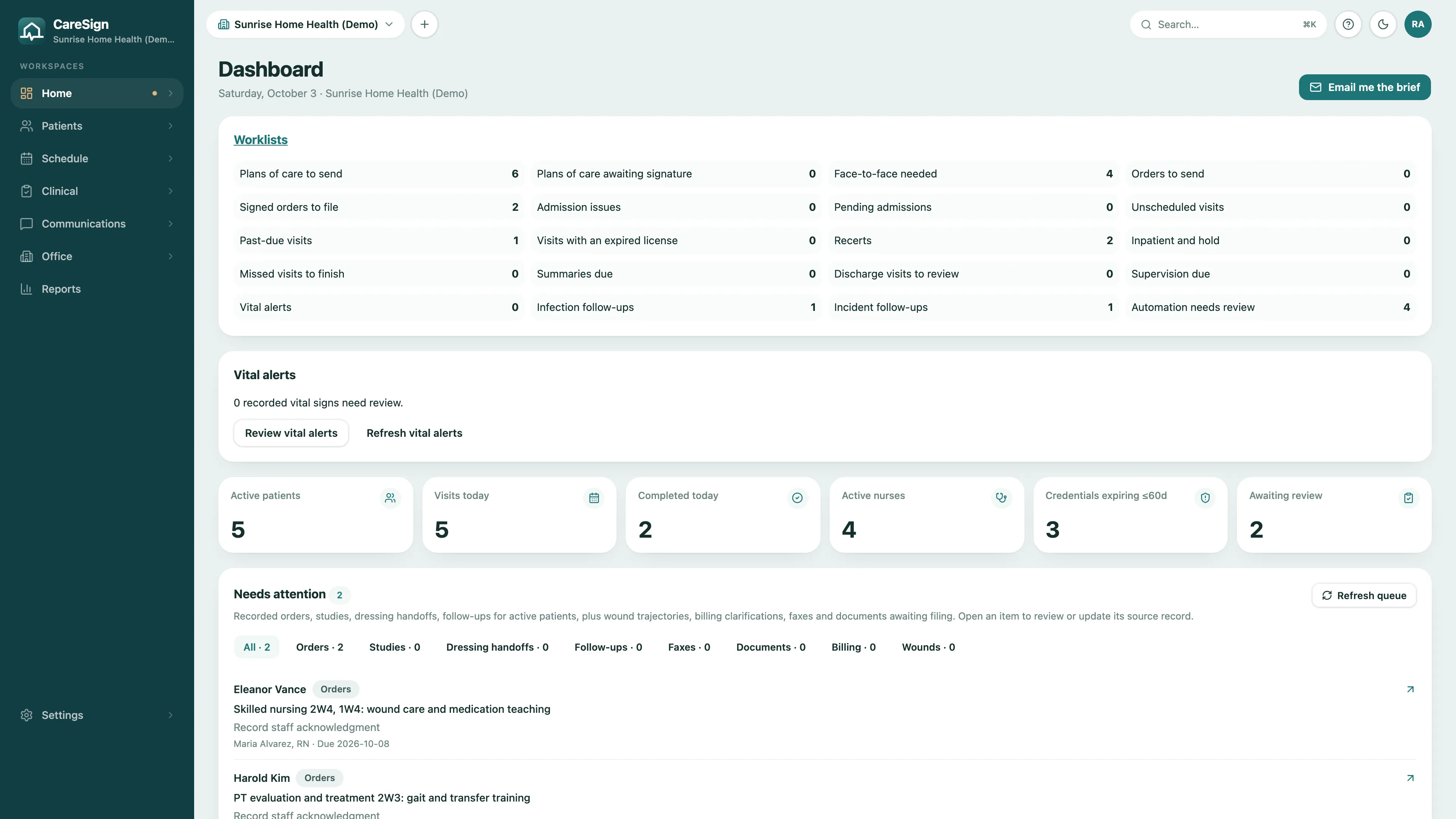The height and width of the screenshot is (819, 1456).
Task: Open help via the question mark icon
Action: (x=1348, y=24)
